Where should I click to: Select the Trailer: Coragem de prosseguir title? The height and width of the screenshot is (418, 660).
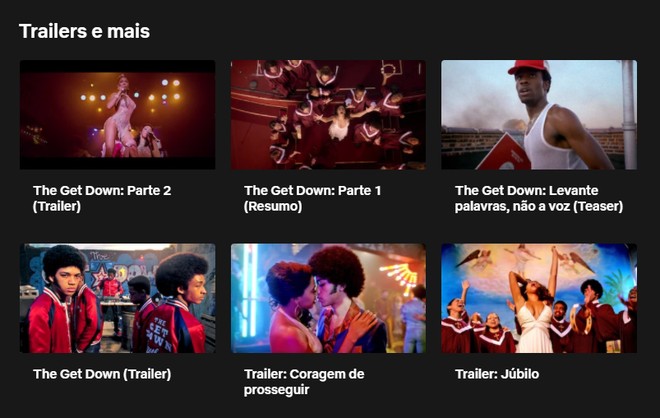(304, 382)
